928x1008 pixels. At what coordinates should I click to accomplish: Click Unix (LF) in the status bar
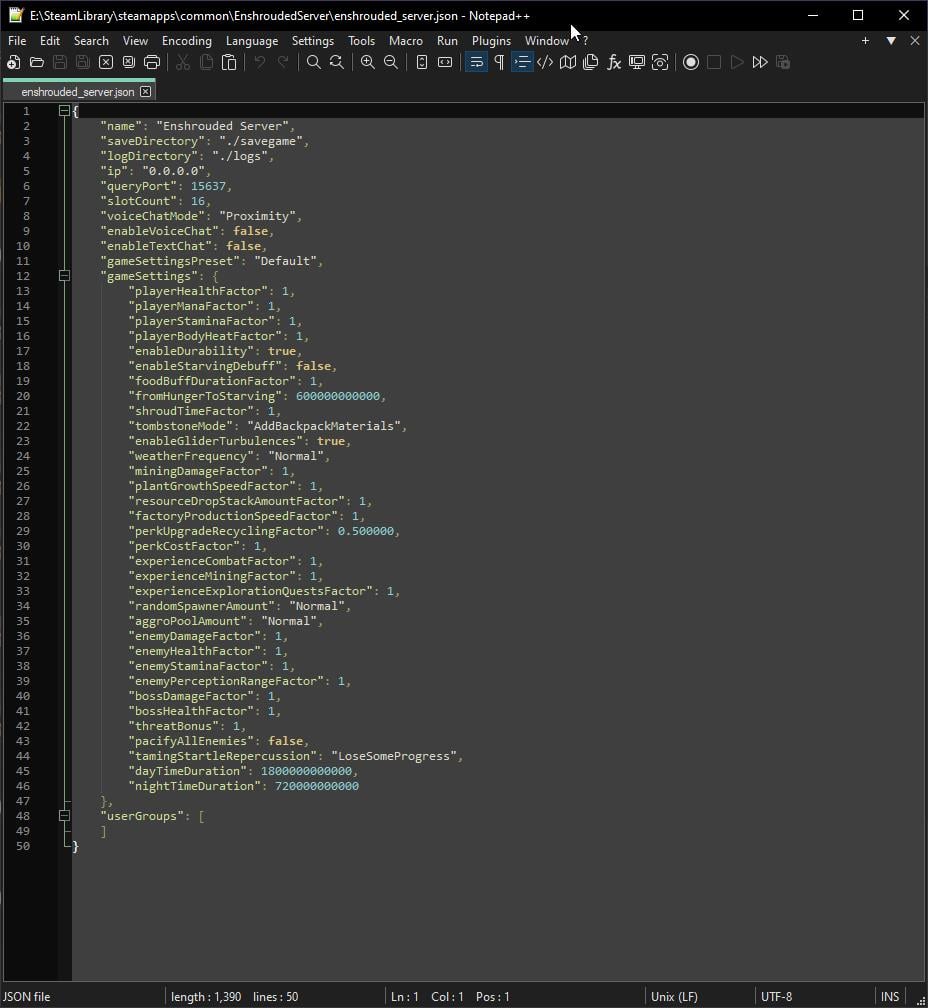pyautogui.click(x=674, y=996)
